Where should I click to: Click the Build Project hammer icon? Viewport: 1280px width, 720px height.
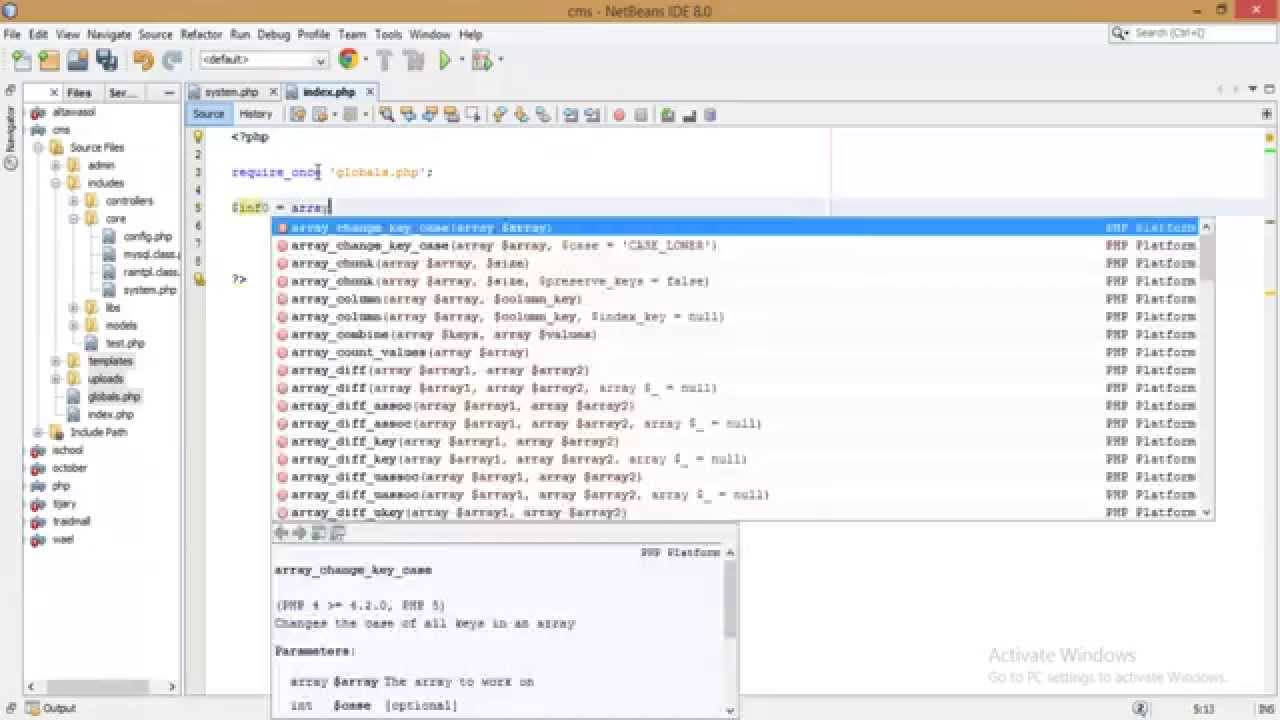click(386, 60)
